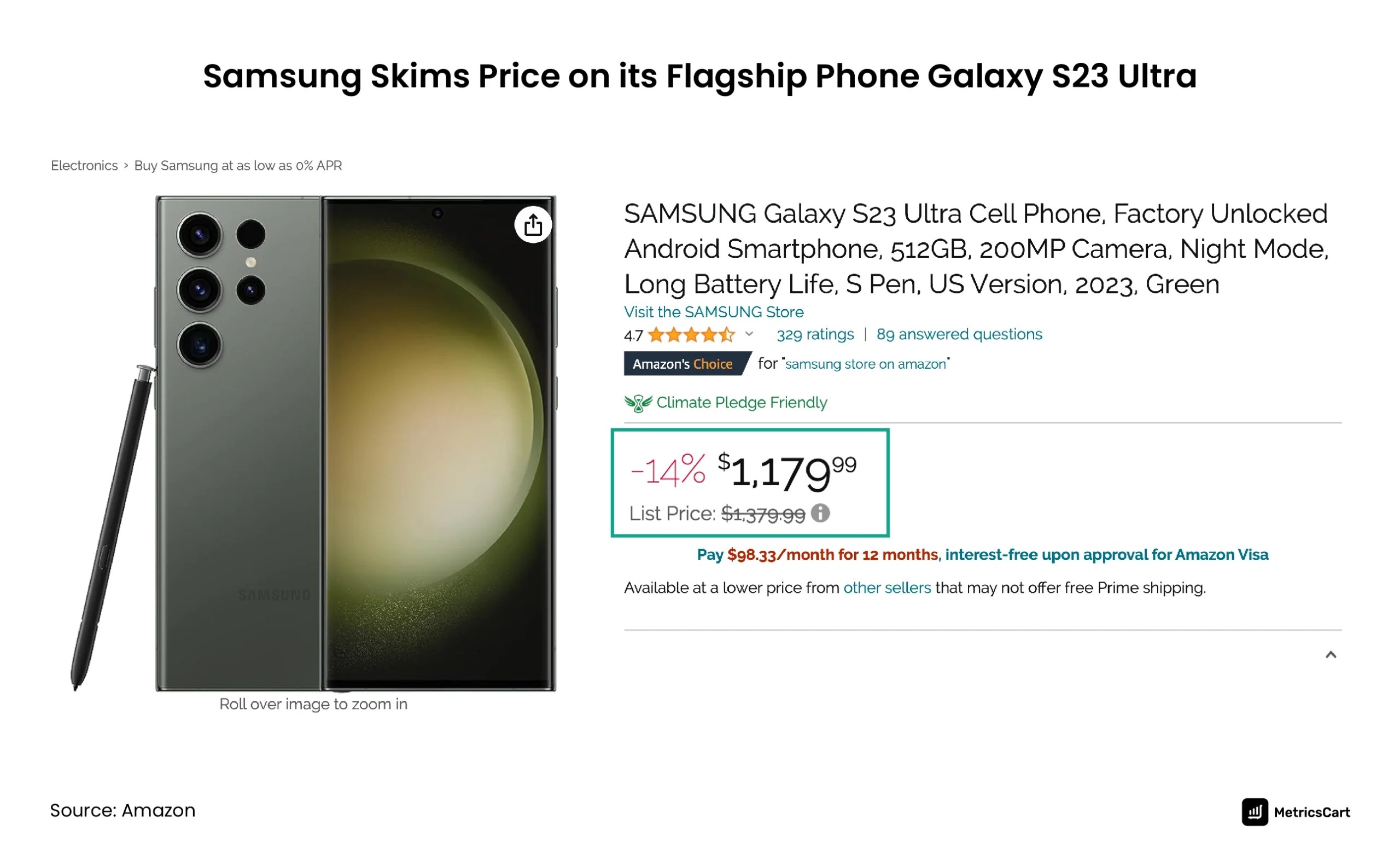Visit the SAMSUNG Store link

(713, 311)
